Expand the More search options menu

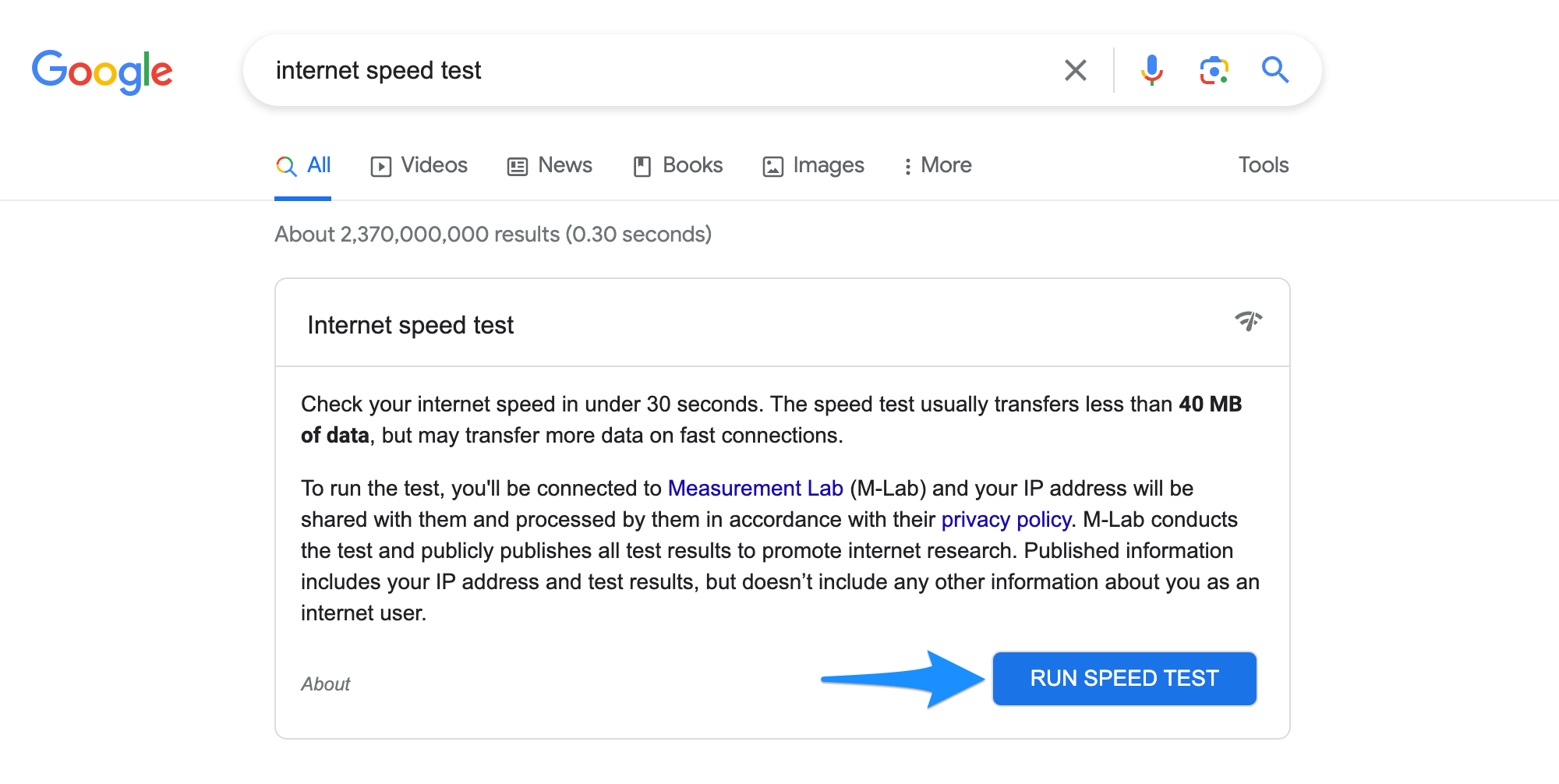pyautogui.click(x=938, y=165)
